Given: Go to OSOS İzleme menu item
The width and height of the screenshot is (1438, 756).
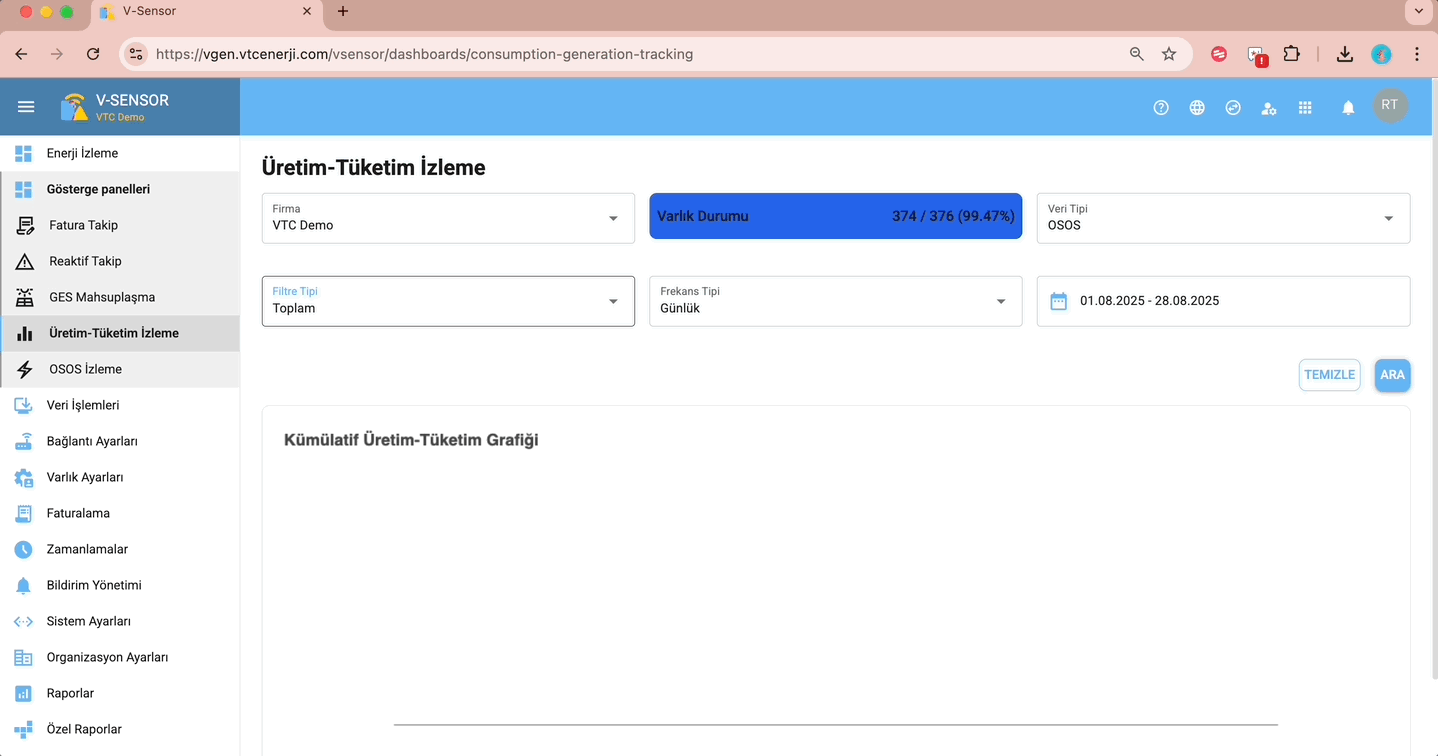Looking at the screenshot, I should pyautogui.click(x=85, y=369).
